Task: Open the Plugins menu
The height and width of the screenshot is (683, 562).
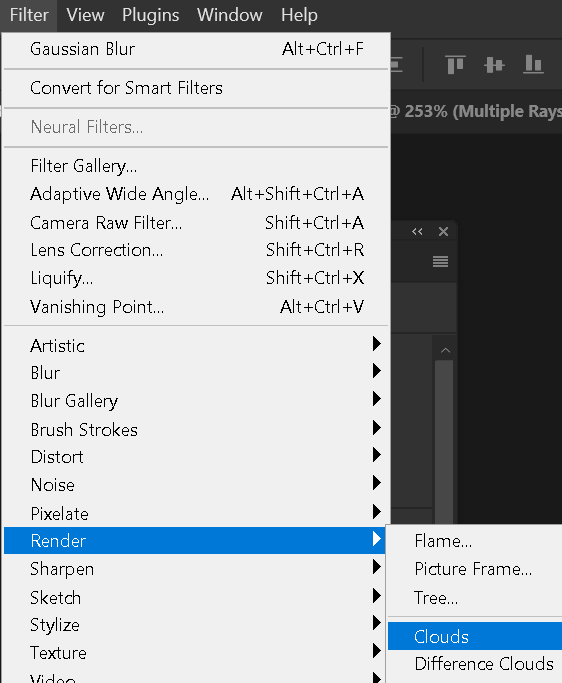Action: coord(150,15)
